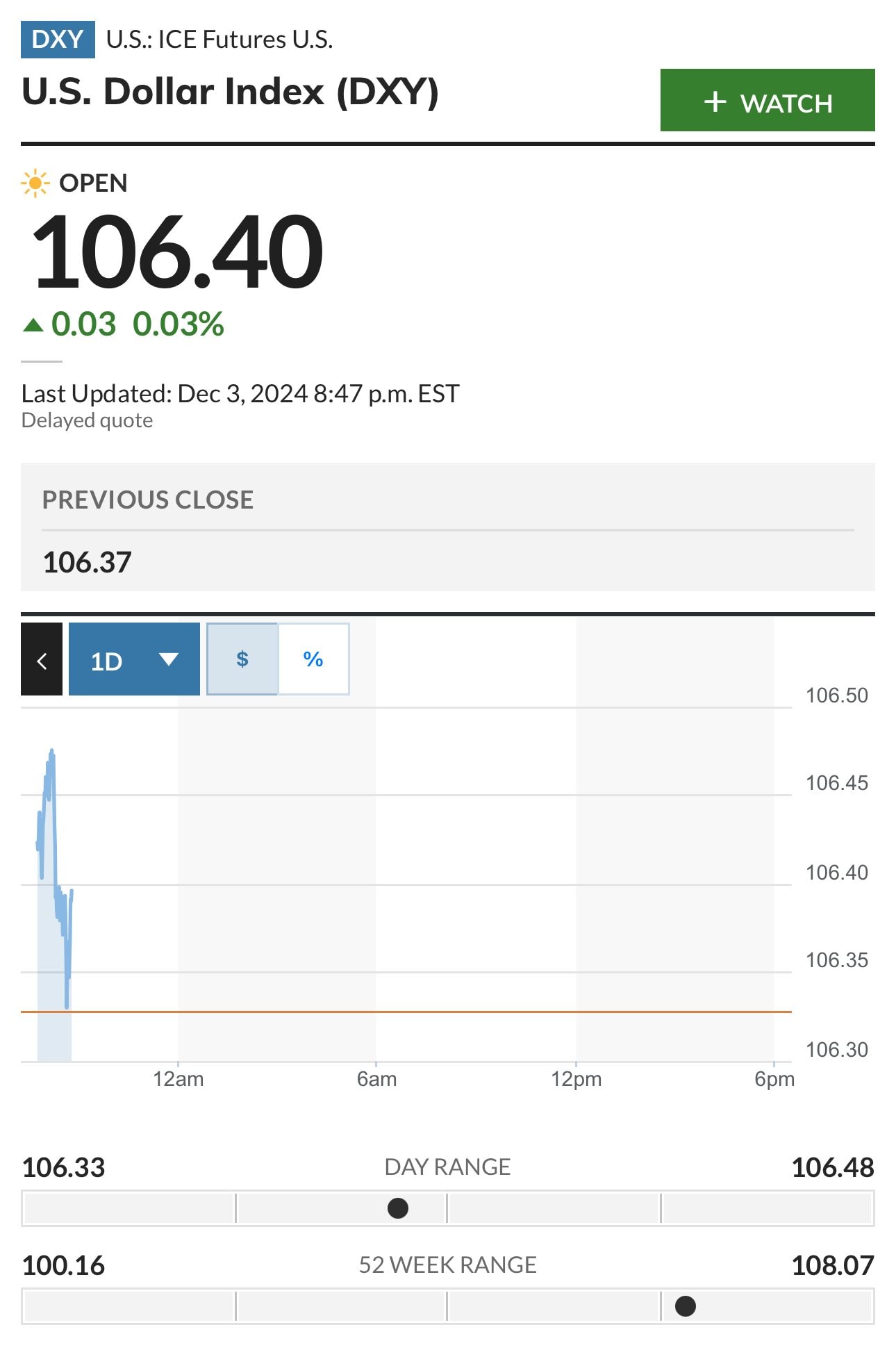Viewport: 896px width, 1350px height.
Task: Click the dropdown arrow next to 1D
Action: [169, 659]
